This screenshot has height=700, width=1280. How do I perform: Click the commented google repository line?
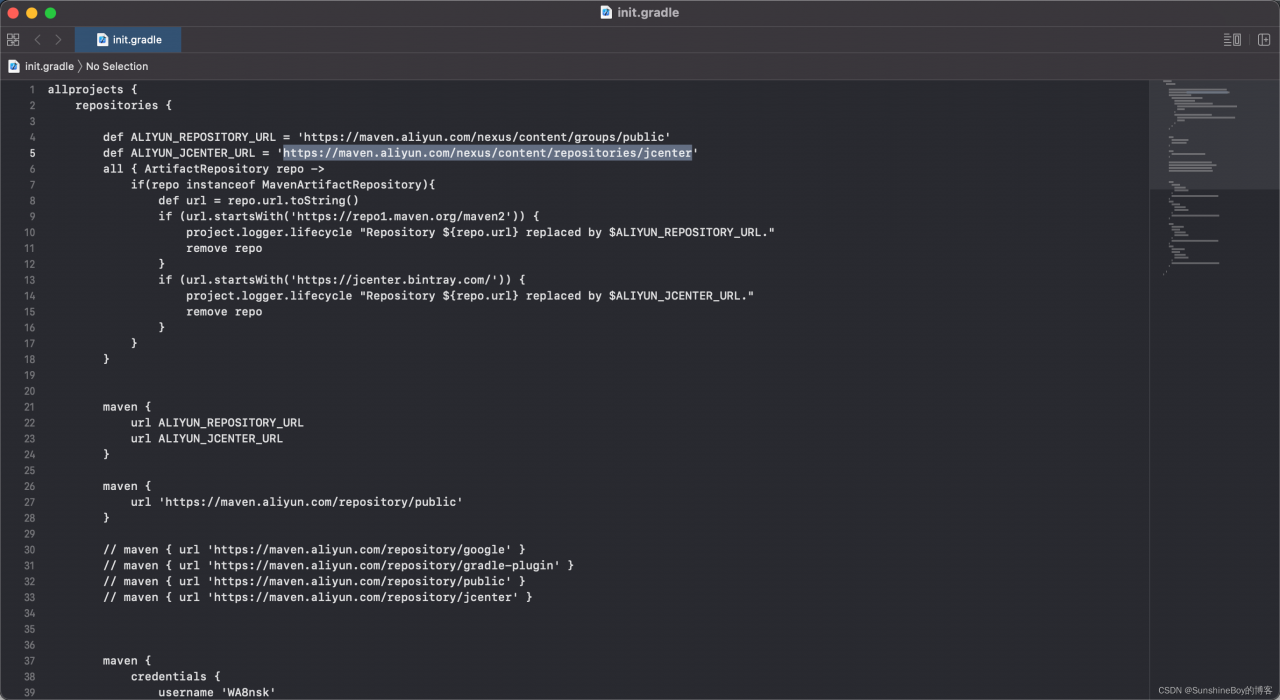313,549
